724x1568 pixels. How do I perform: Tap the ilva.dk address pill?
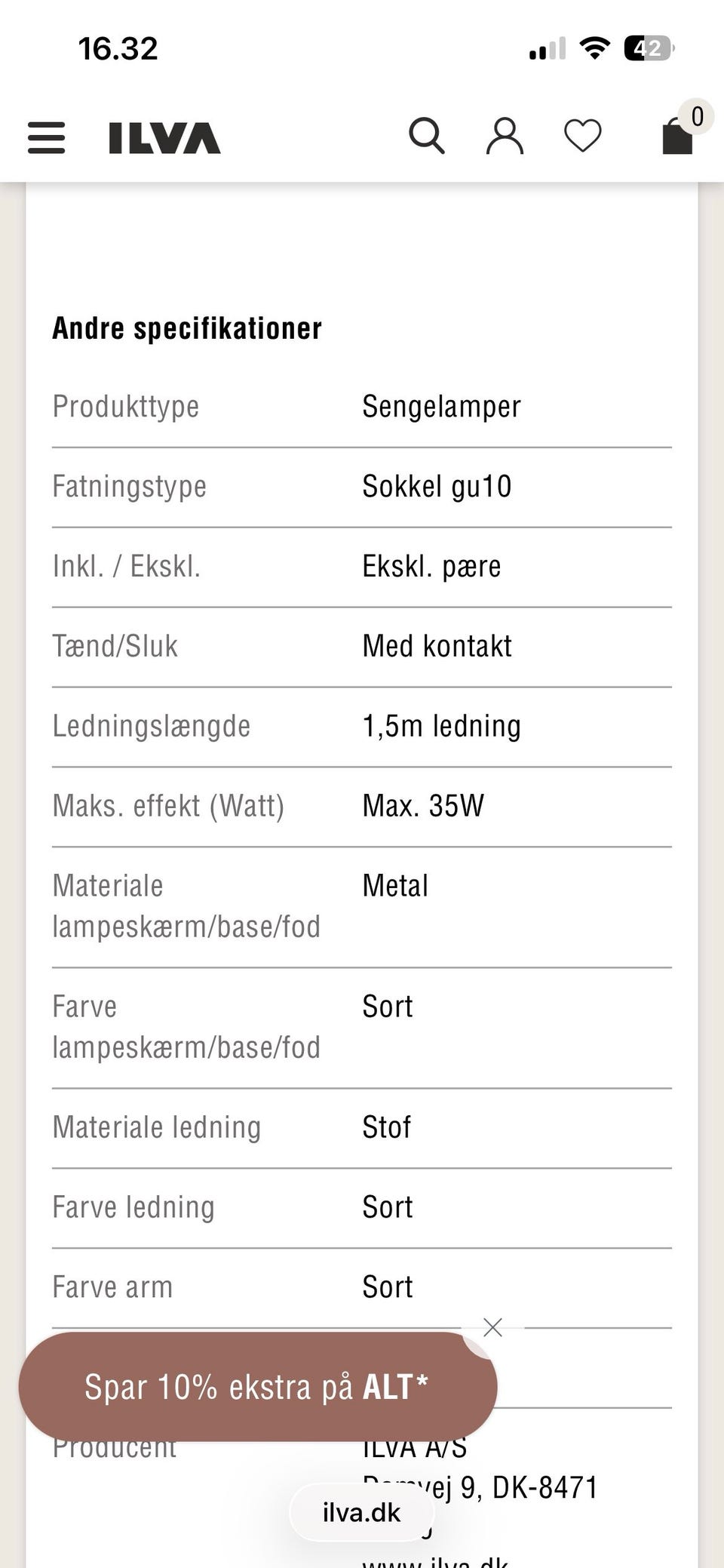[x=361, y=1512]
